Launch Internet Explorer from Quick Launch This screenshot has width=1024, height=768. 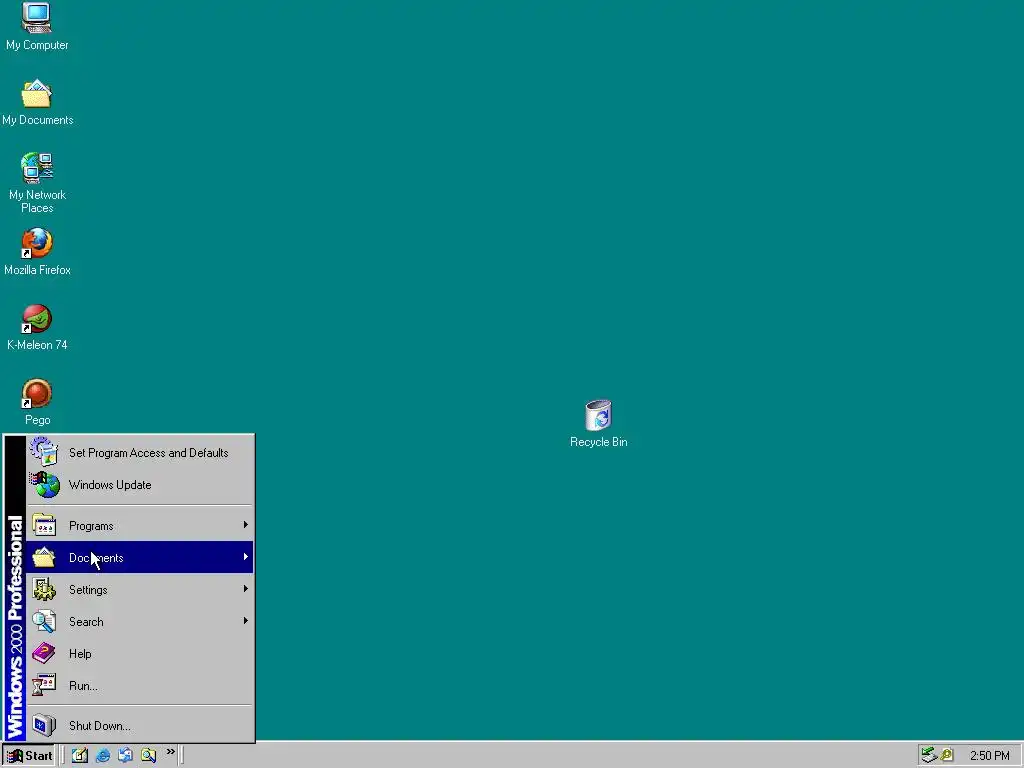(x=103, y=756)
